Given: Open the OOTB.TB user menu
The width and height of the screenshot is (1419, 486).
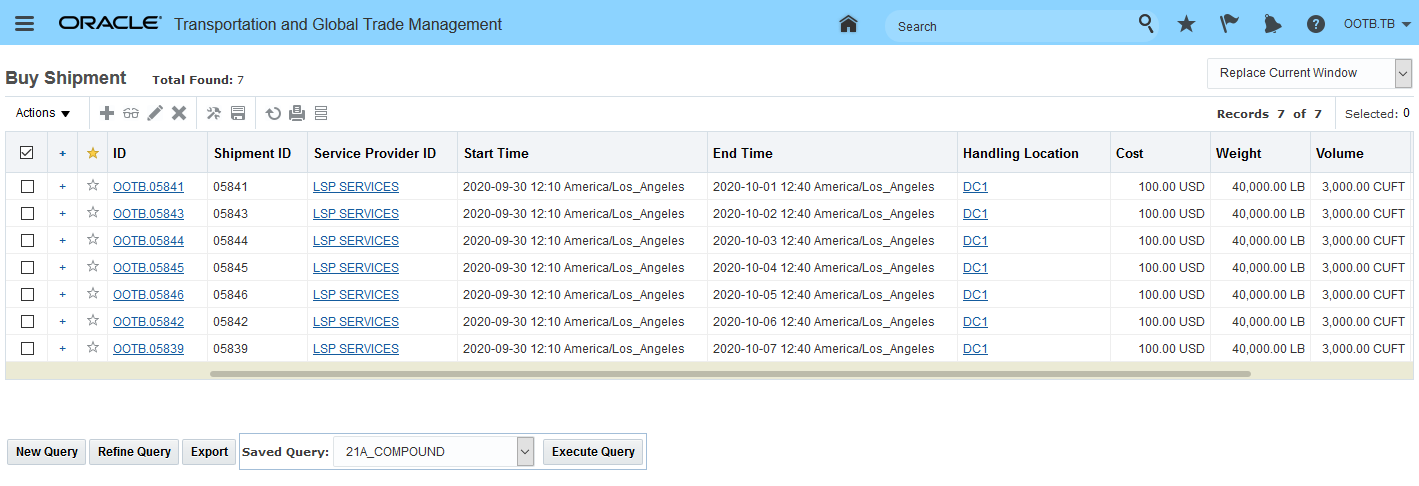Looking at the screenshot, I should (x=1377, y=24).
